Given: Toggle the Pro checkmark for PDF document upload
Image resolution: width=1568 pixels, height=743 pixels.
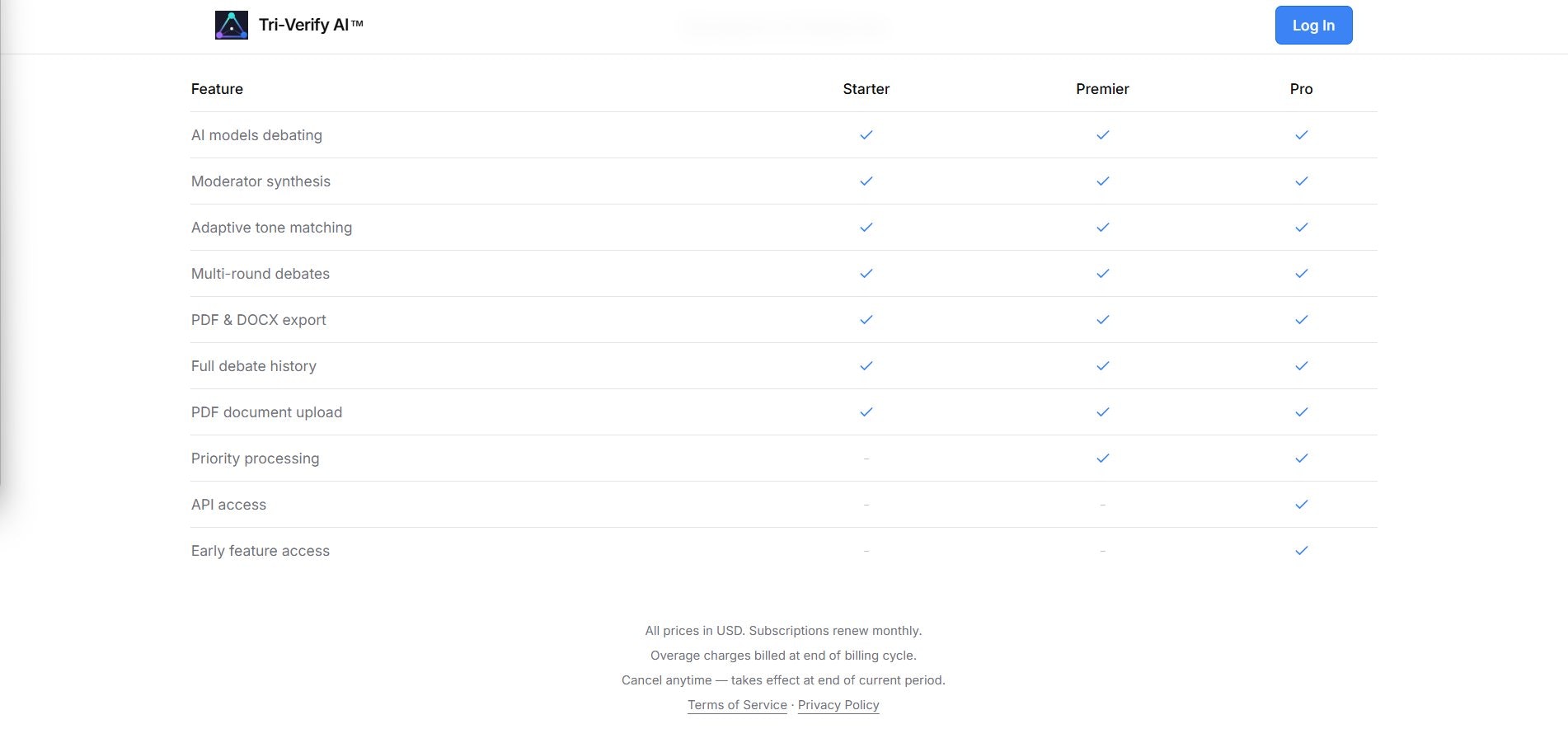Looking at the screenshot, I should (1302, 411).
